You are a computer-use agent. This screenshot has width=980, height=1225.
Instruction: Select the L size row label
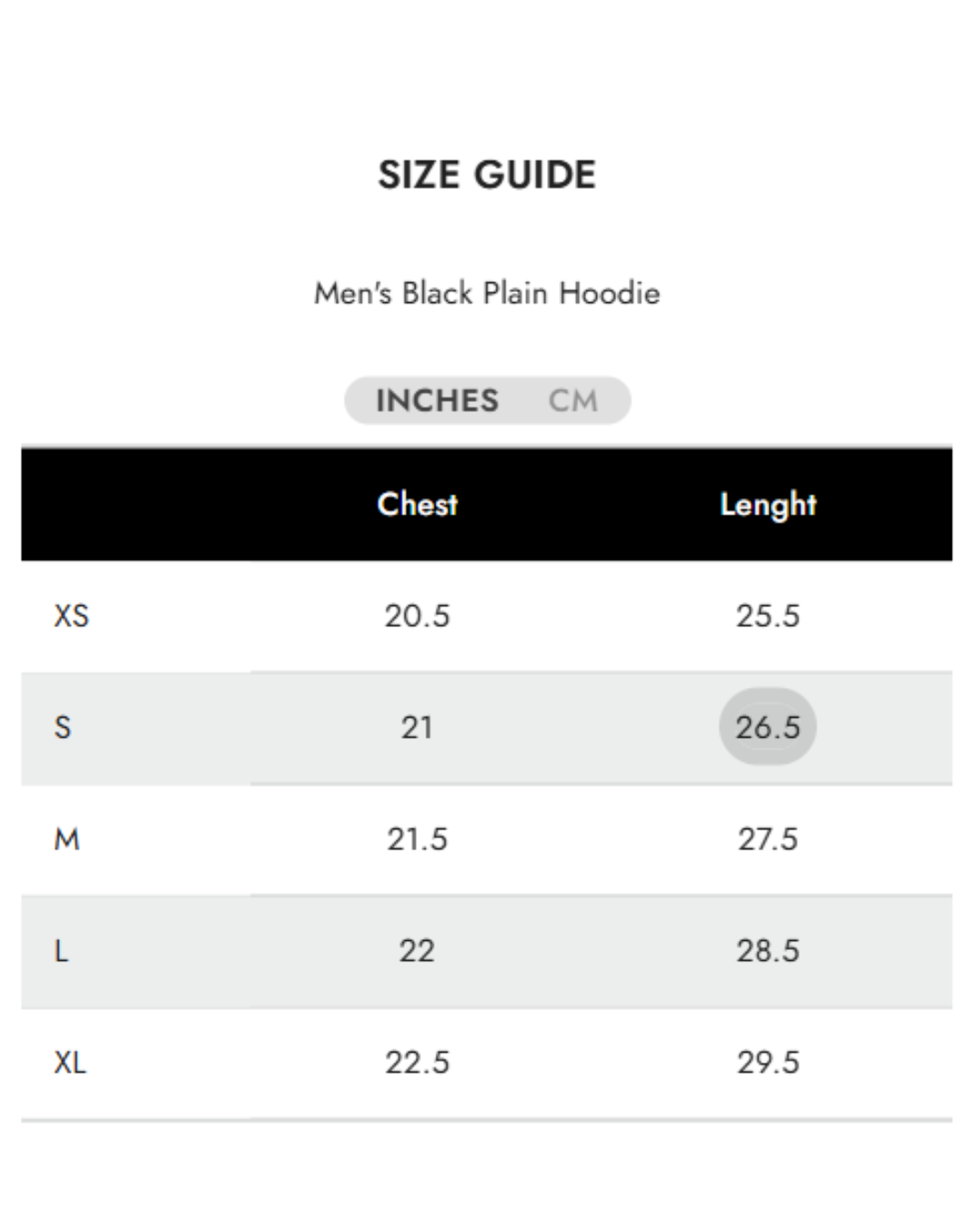click(x=62, y=951)
